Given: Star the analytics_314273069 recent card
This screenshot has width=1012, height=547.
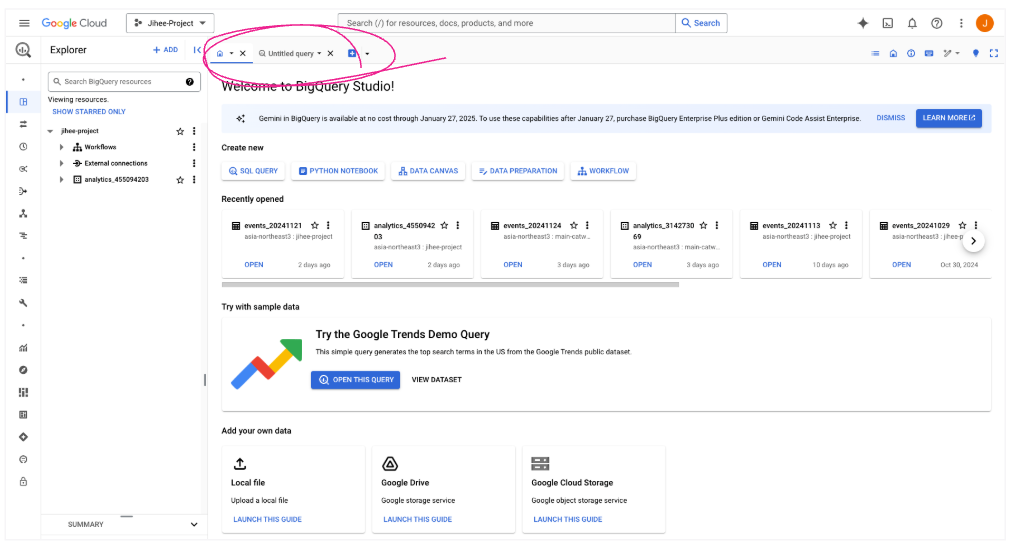Looking at the screenshot, I should click(703, 226).
